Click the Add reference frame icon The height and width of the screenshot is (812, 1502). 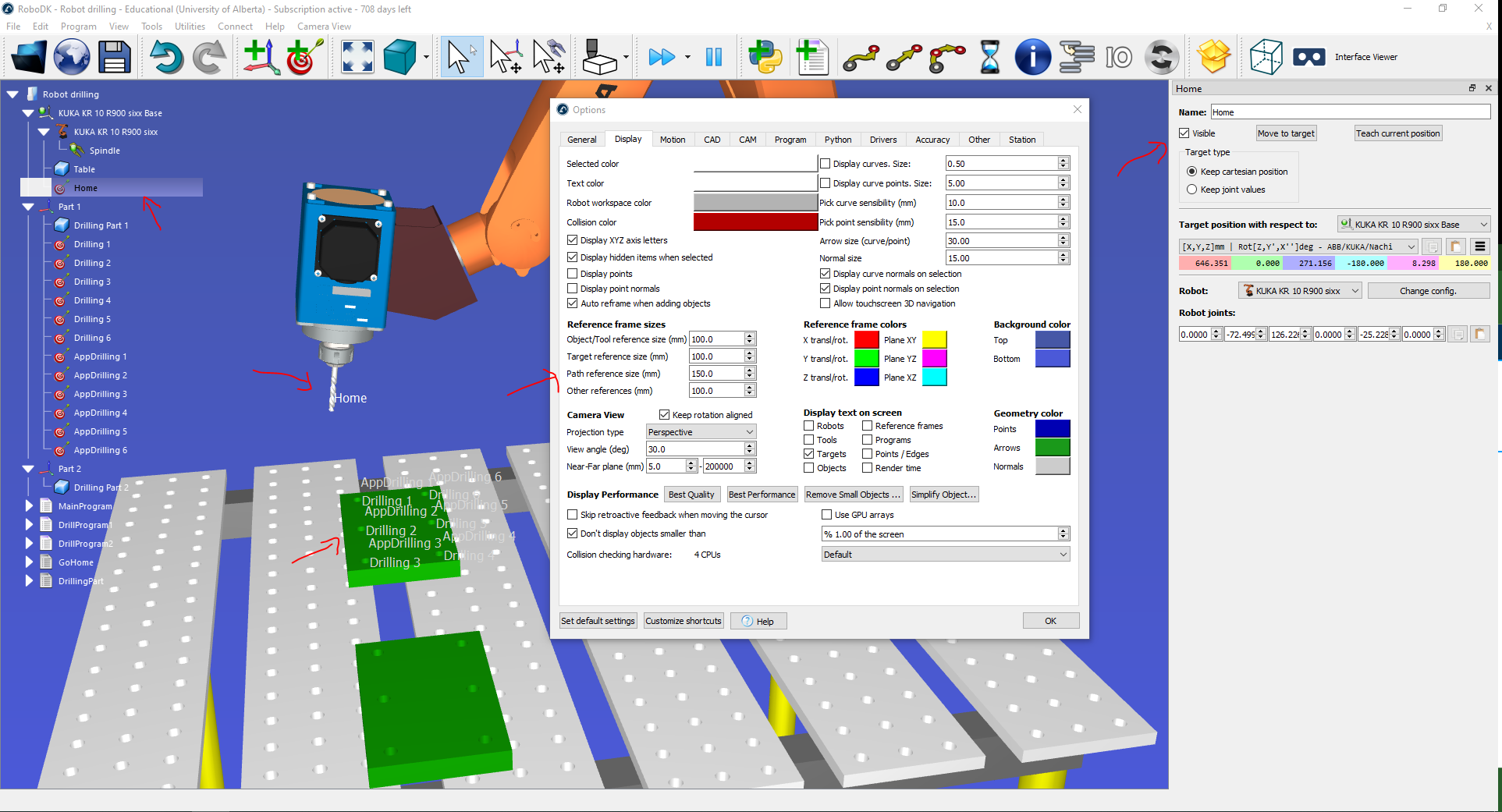261,57
